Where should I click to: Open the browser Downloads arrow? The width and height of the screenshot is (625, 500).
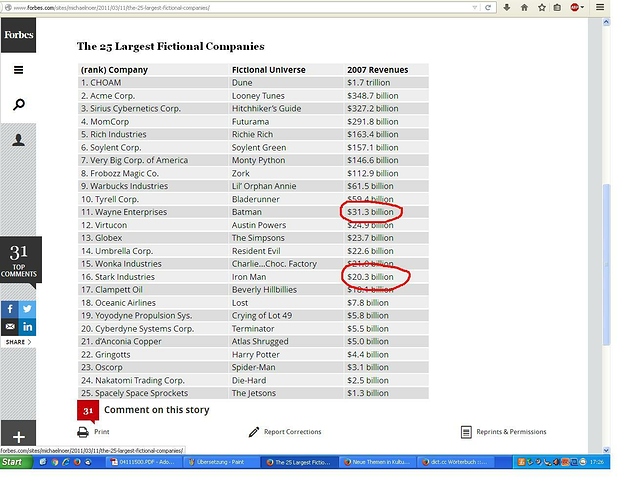pyautogui.click(x=507, y=7)
